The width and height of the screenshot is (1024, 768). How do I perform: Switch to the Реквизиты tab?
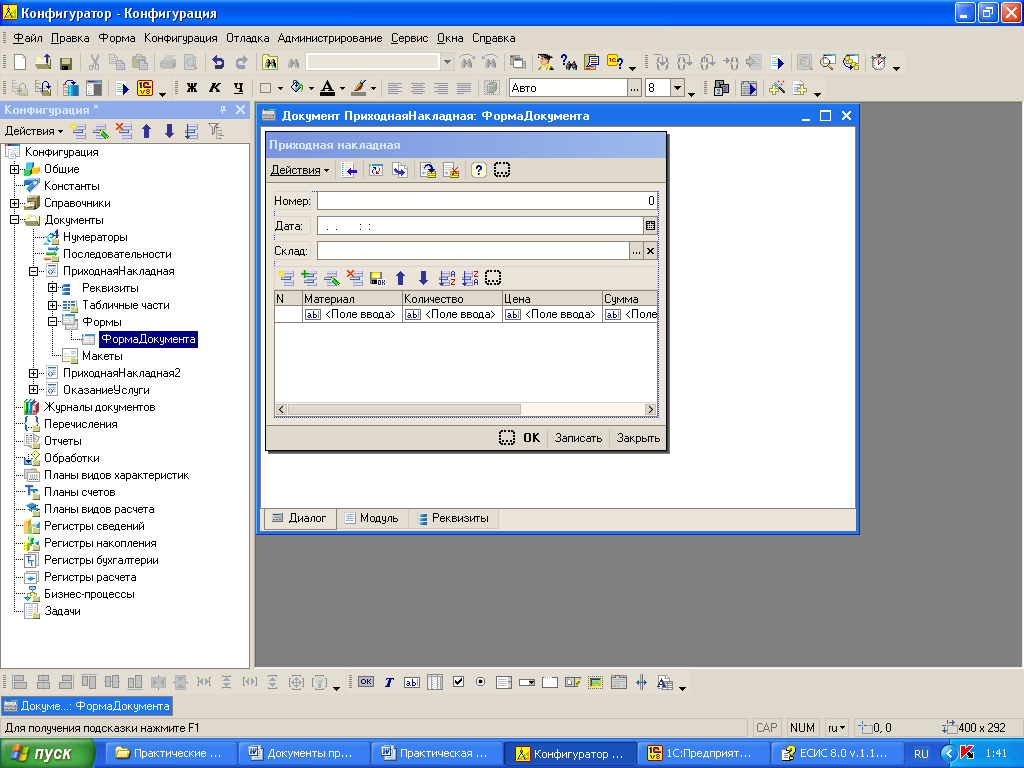coord(453,518)
